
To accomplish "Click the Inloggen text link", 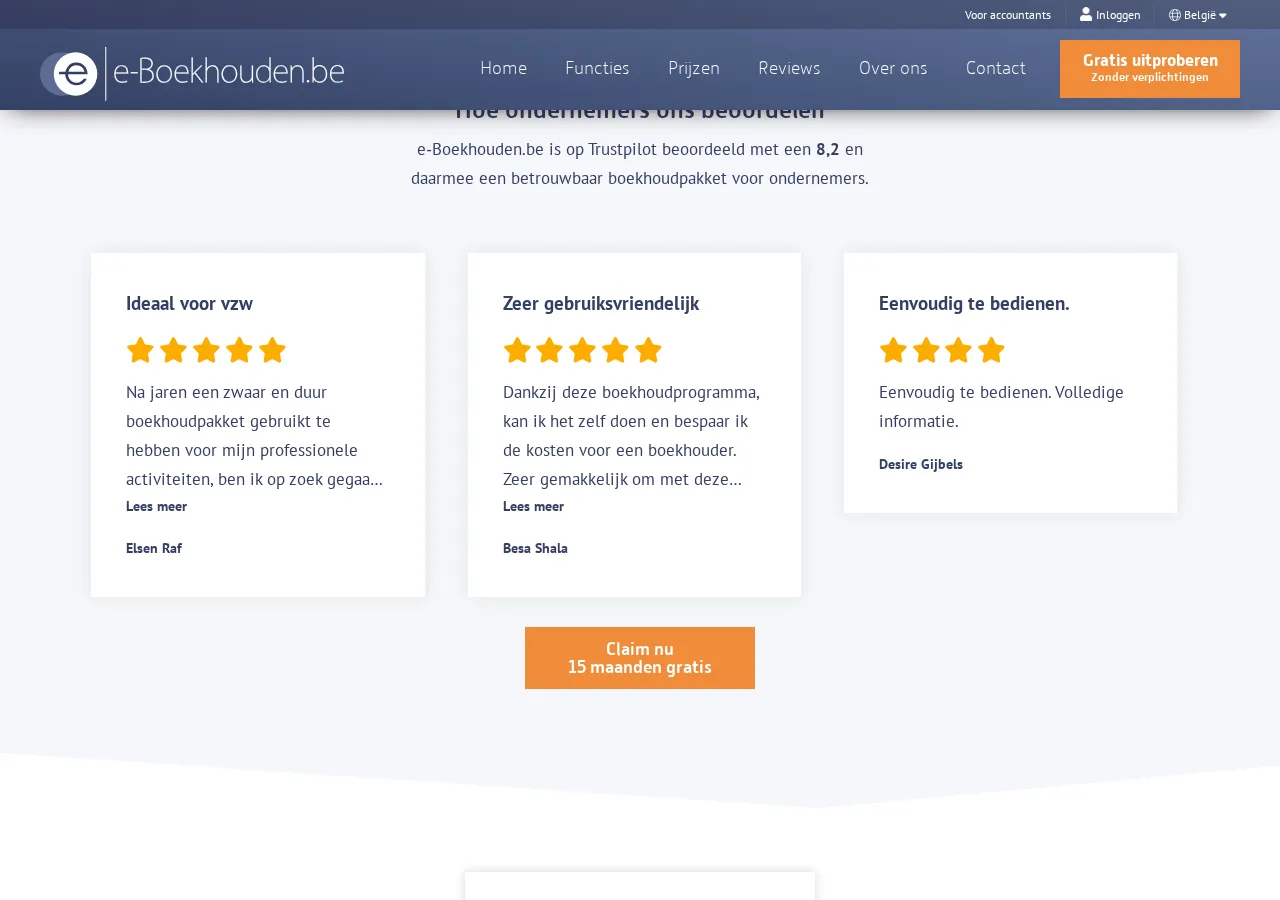I will [x=1118, y=15].
